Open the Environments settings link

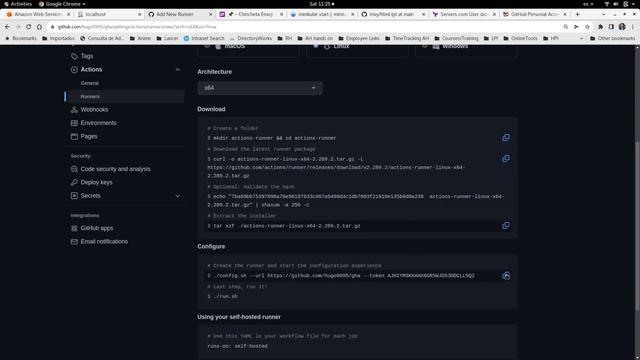coord(98,123)
